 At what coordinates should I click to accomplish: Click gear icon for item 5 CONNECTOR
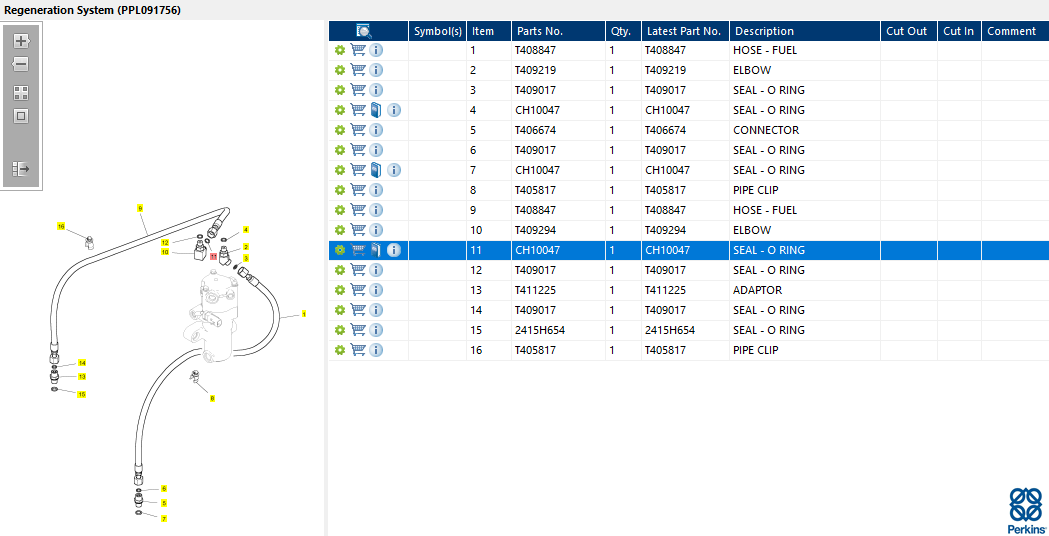pos(339,130)
